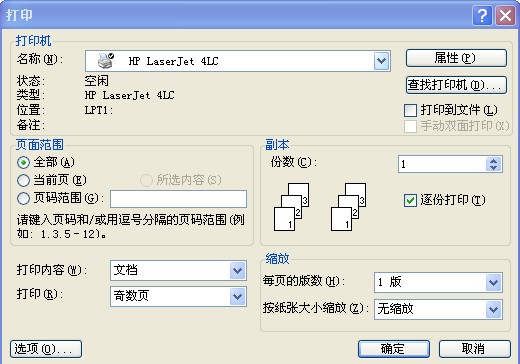Viewport: 520px width, 364px height.
Task: Click the page range text input field
Action: pos(178,199)
